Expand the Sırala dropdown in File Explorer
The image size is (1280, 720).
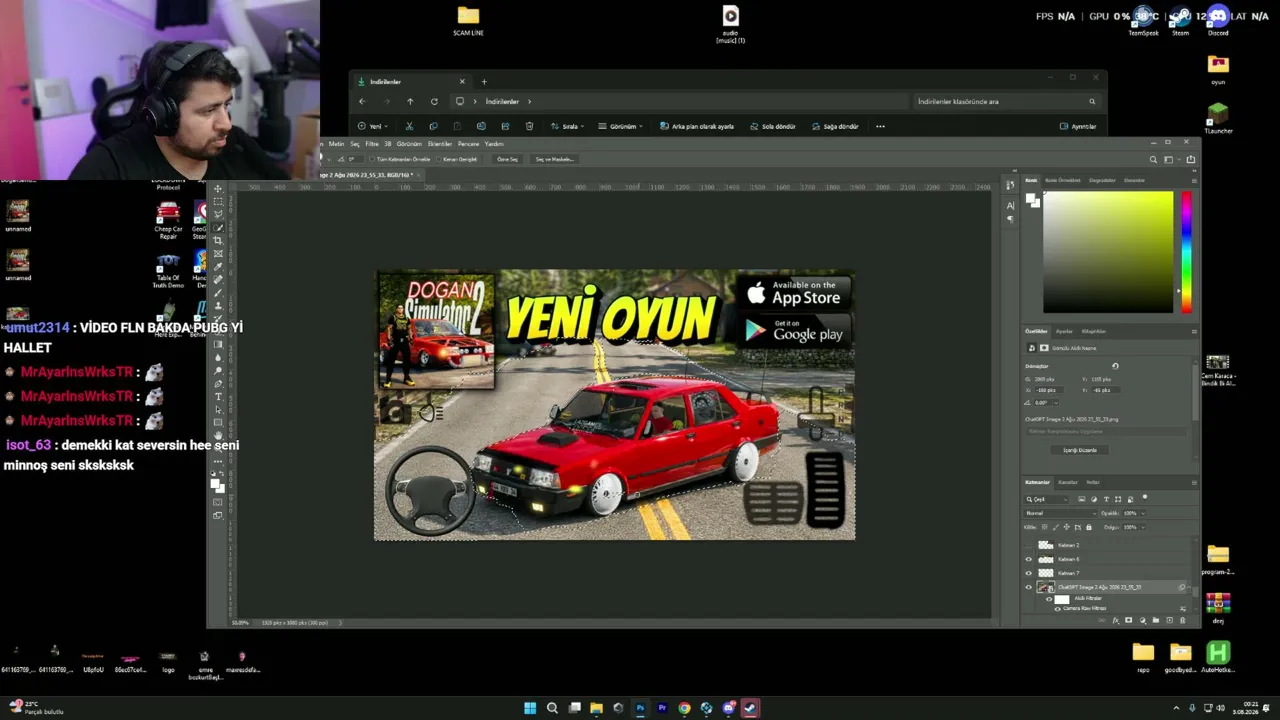[570, 127]
